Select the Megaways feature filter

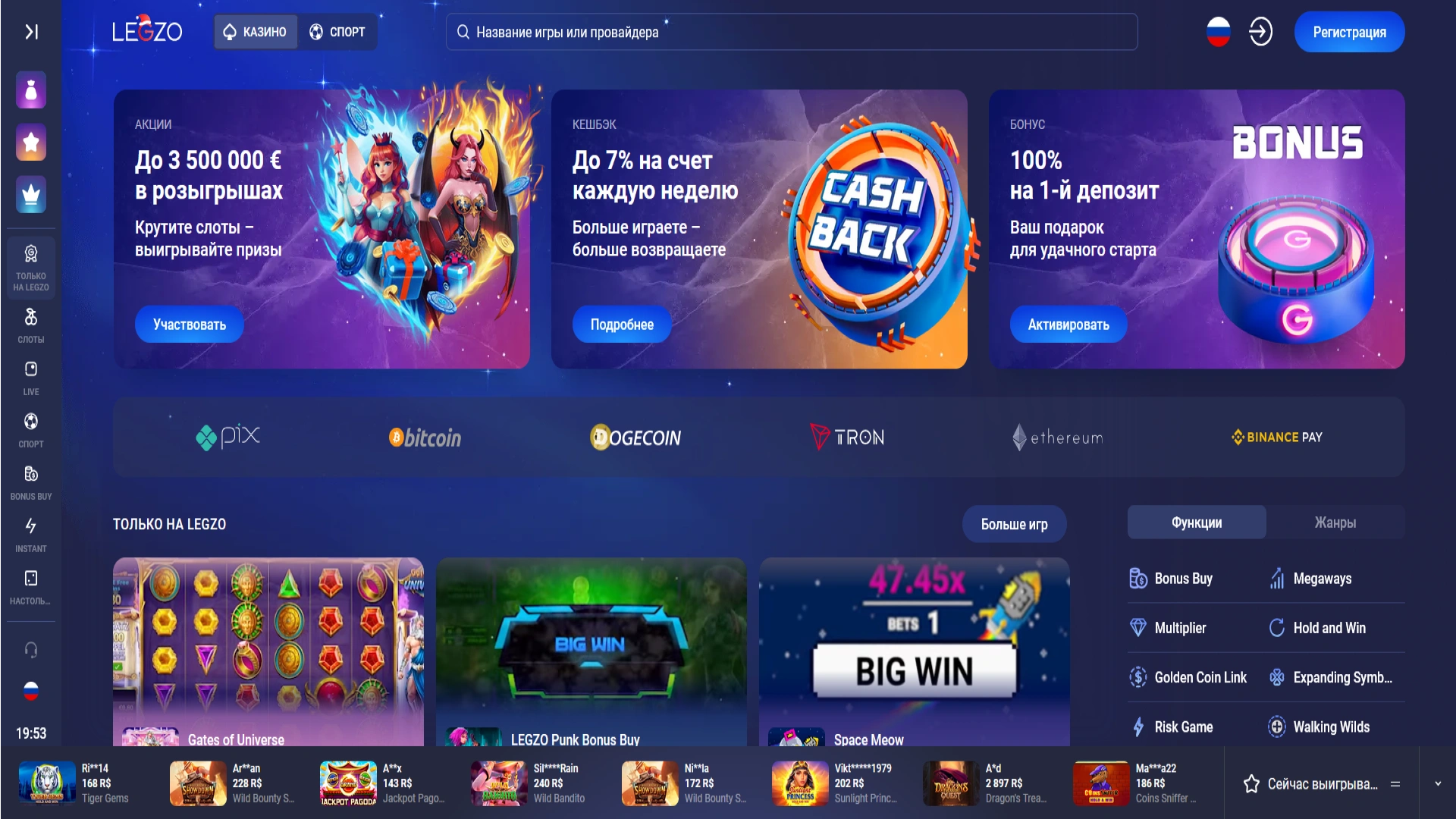click(1322, 579)
